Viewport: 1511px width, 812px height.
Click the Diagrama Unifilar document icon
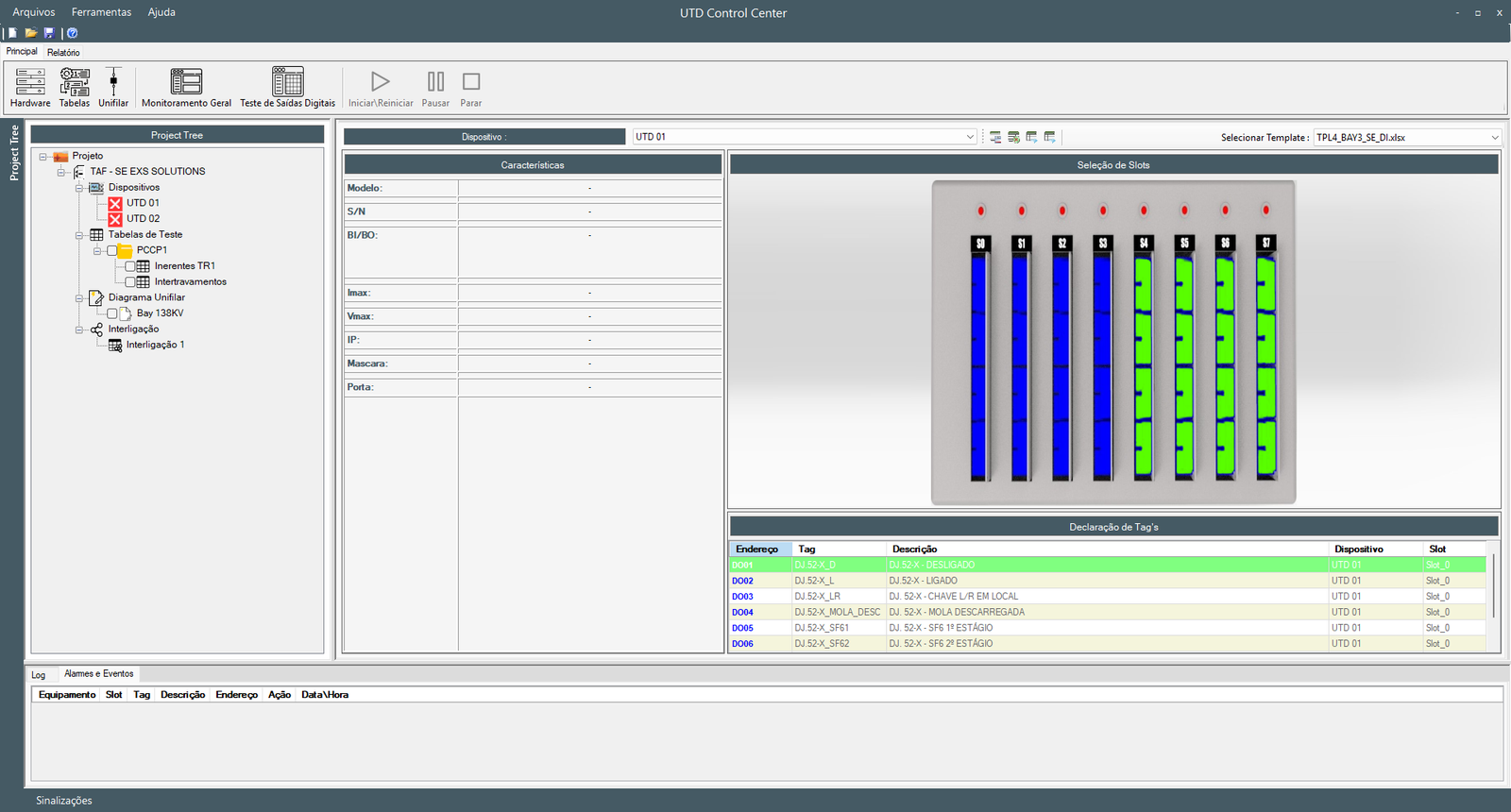pyautogui.click(x=96, y=297)
